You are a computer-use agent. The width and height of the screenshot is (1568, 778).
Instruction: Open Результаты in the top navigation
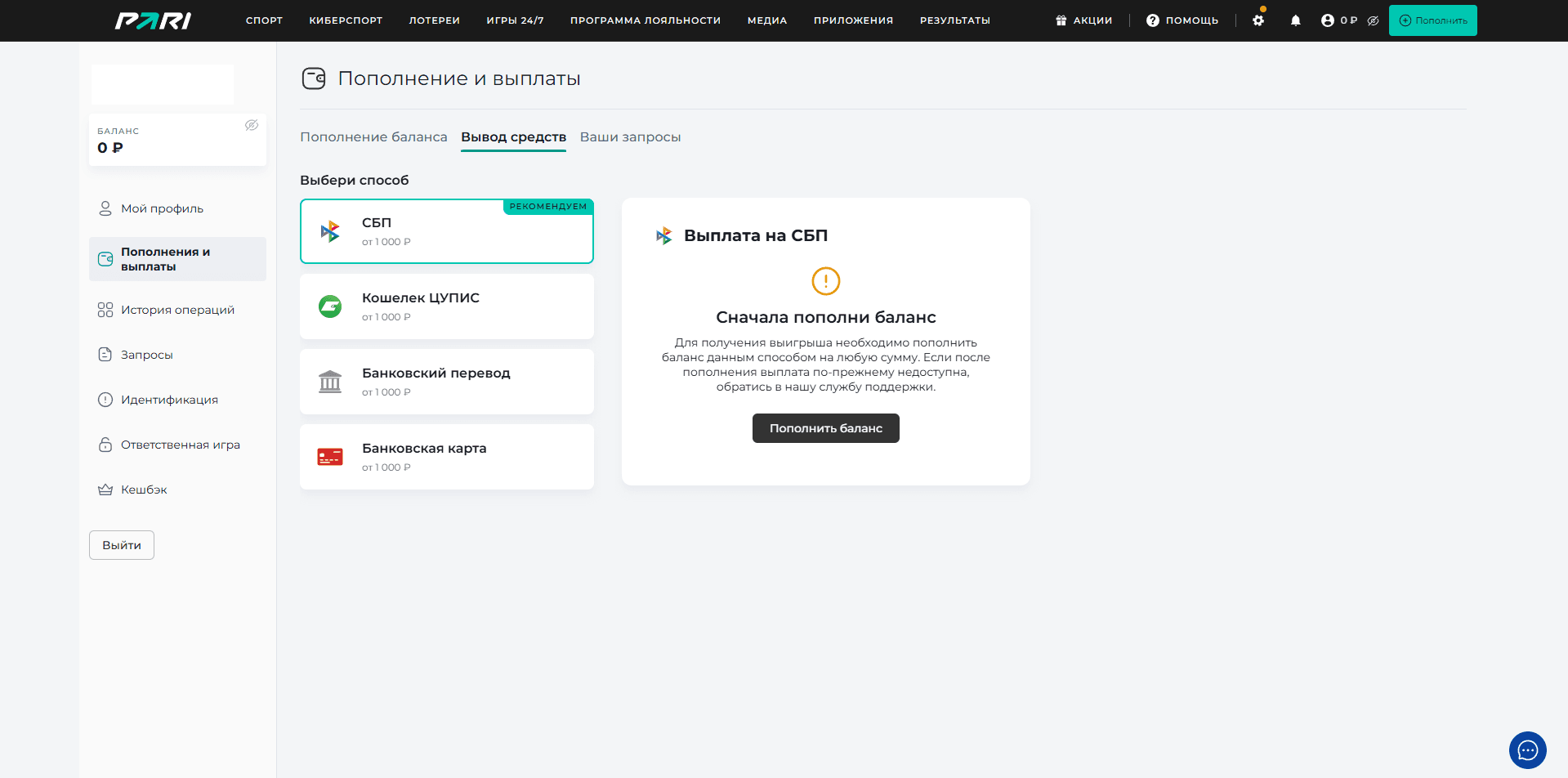tap(955, 20)
